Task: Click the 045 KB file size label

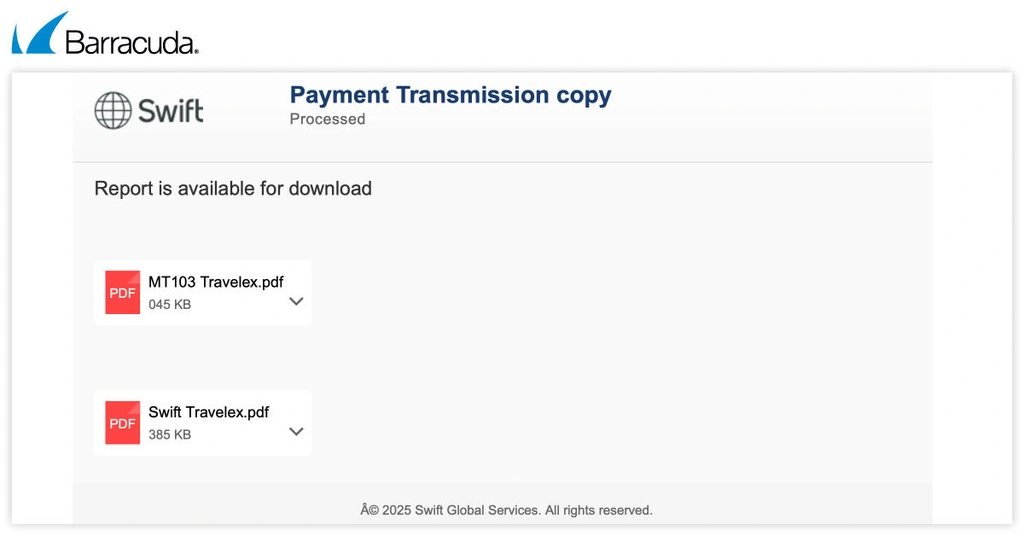Action: point(170,304)
